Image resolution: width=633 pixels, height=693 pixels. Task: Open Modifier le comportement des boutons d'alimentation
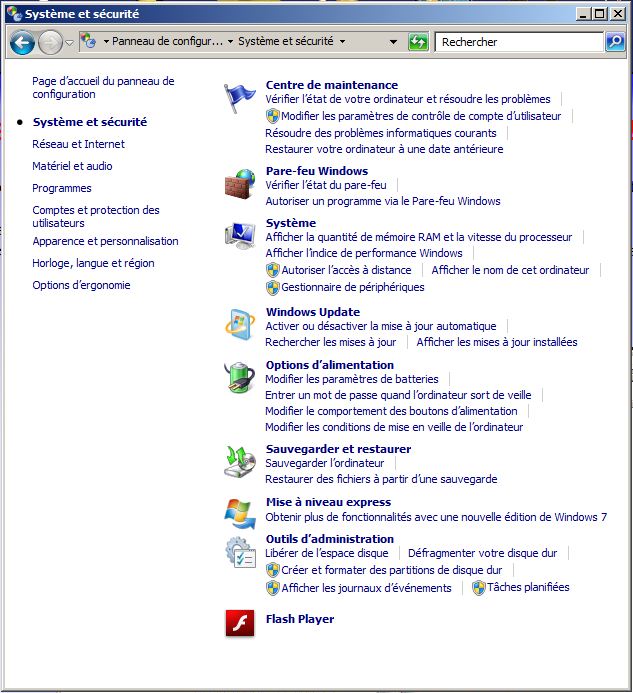click(x=391, y=411)
